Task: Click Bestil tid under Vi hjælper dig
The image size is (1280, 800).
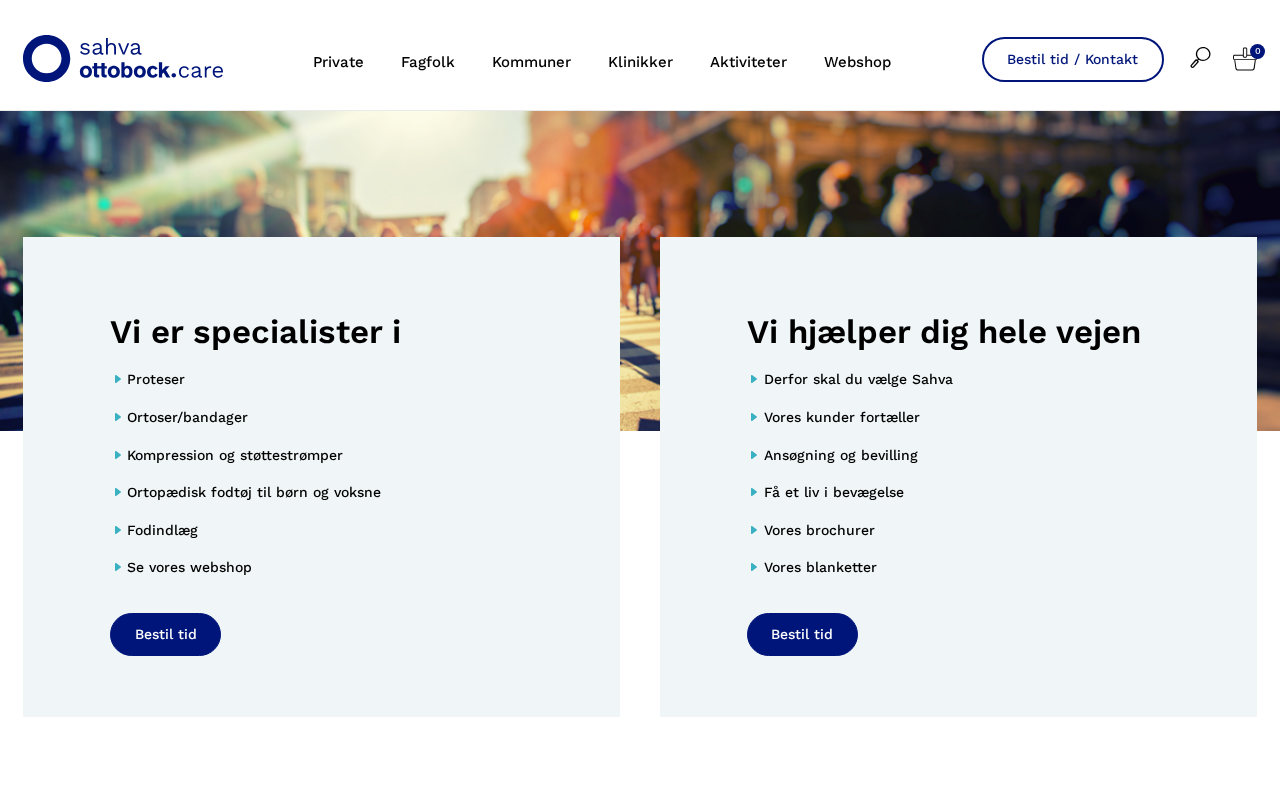Action: [802, 634]
